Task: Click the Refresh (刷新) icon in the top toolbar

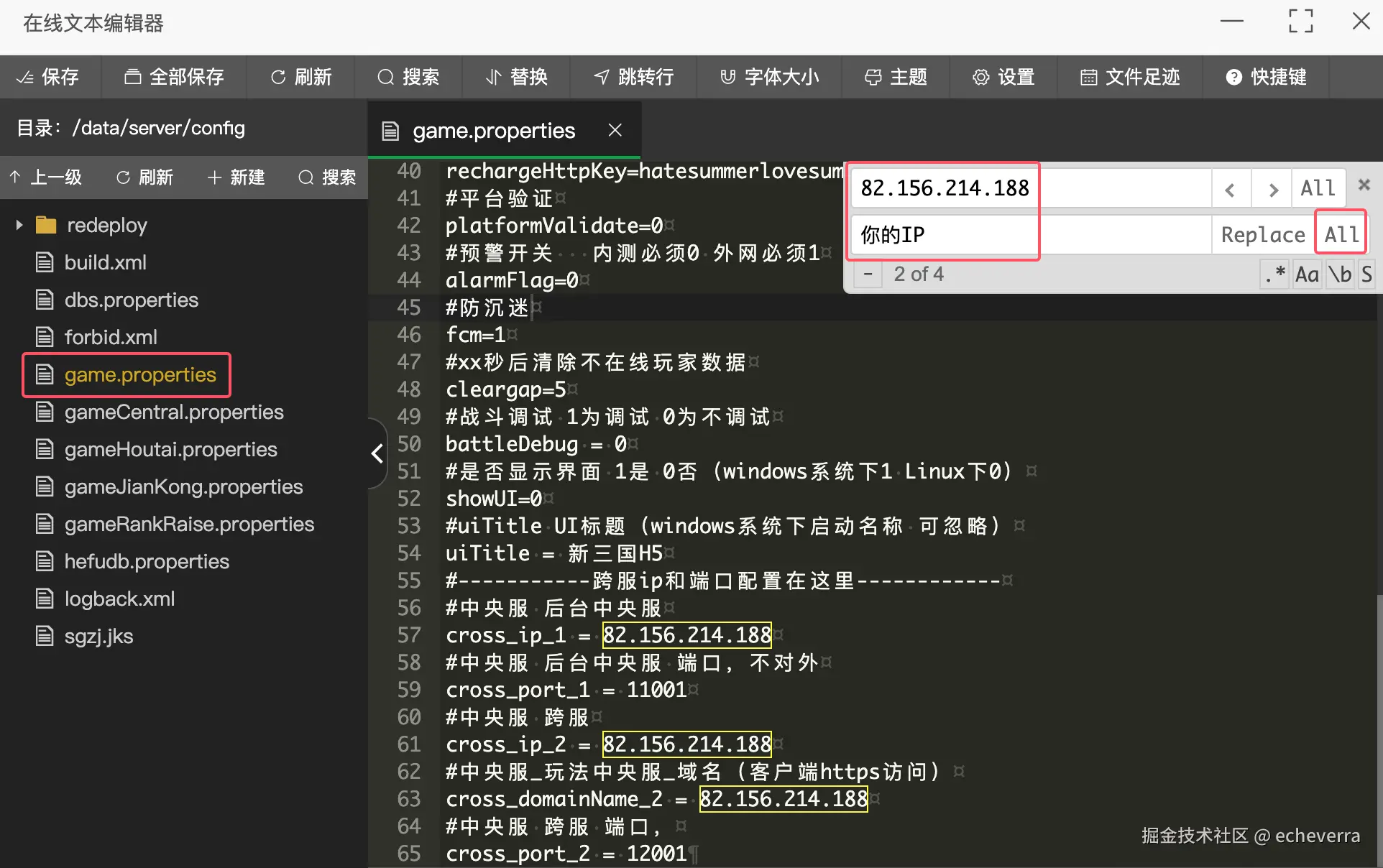Action: click(278, 77)
